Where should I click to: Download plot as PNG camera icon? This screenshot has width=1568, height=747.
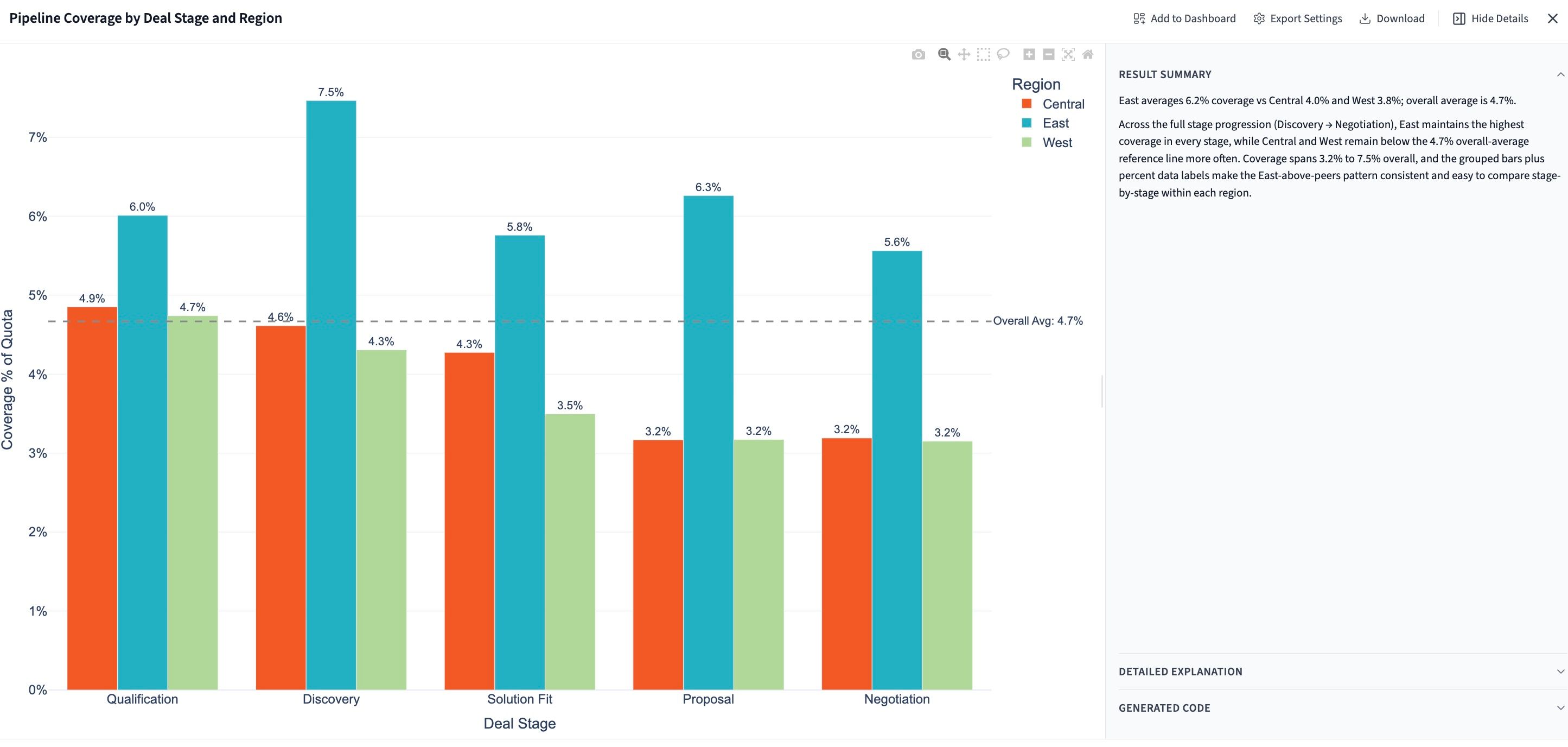coord(919,55)
